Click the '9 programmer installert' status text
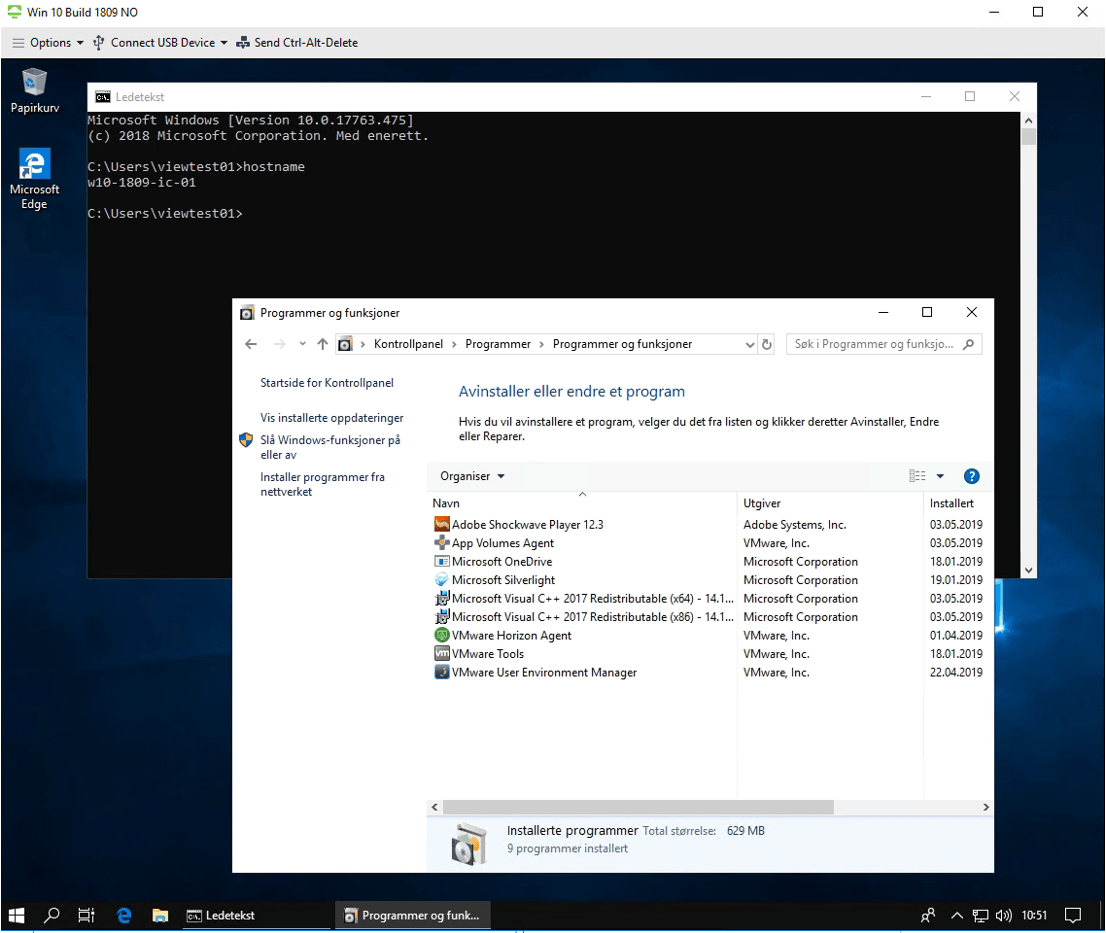The width and height of the screenshot is (1106, 933). pos(567,848)
